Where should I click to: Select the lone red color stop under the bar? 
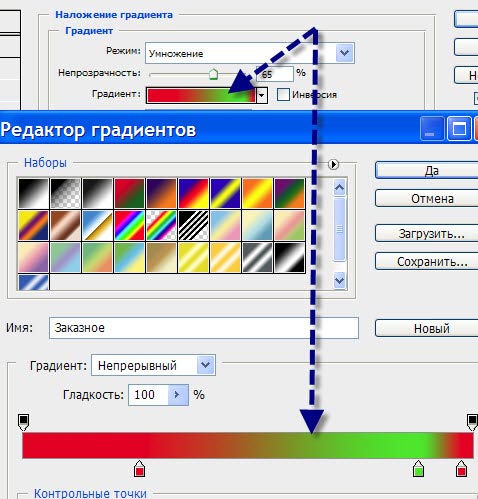tap(139, 469)
